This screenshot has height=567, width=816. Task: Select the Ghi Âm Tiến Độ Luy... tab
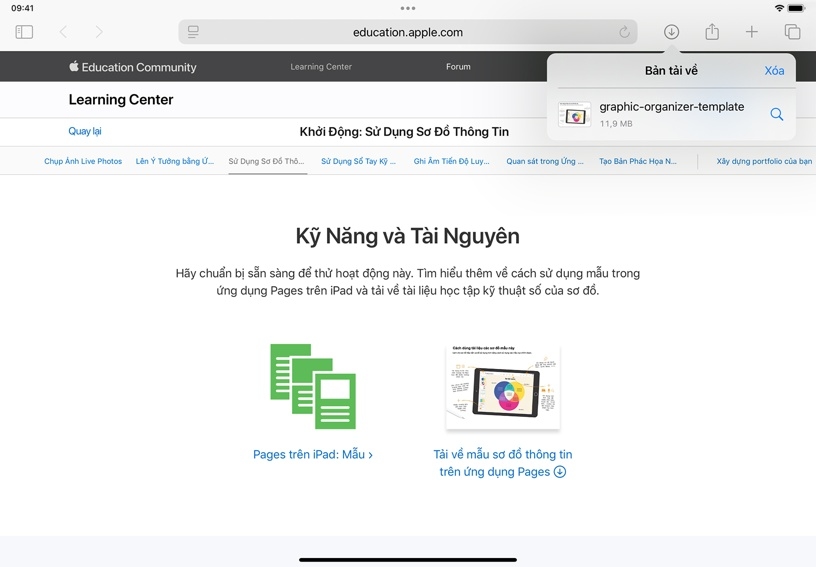451,161
